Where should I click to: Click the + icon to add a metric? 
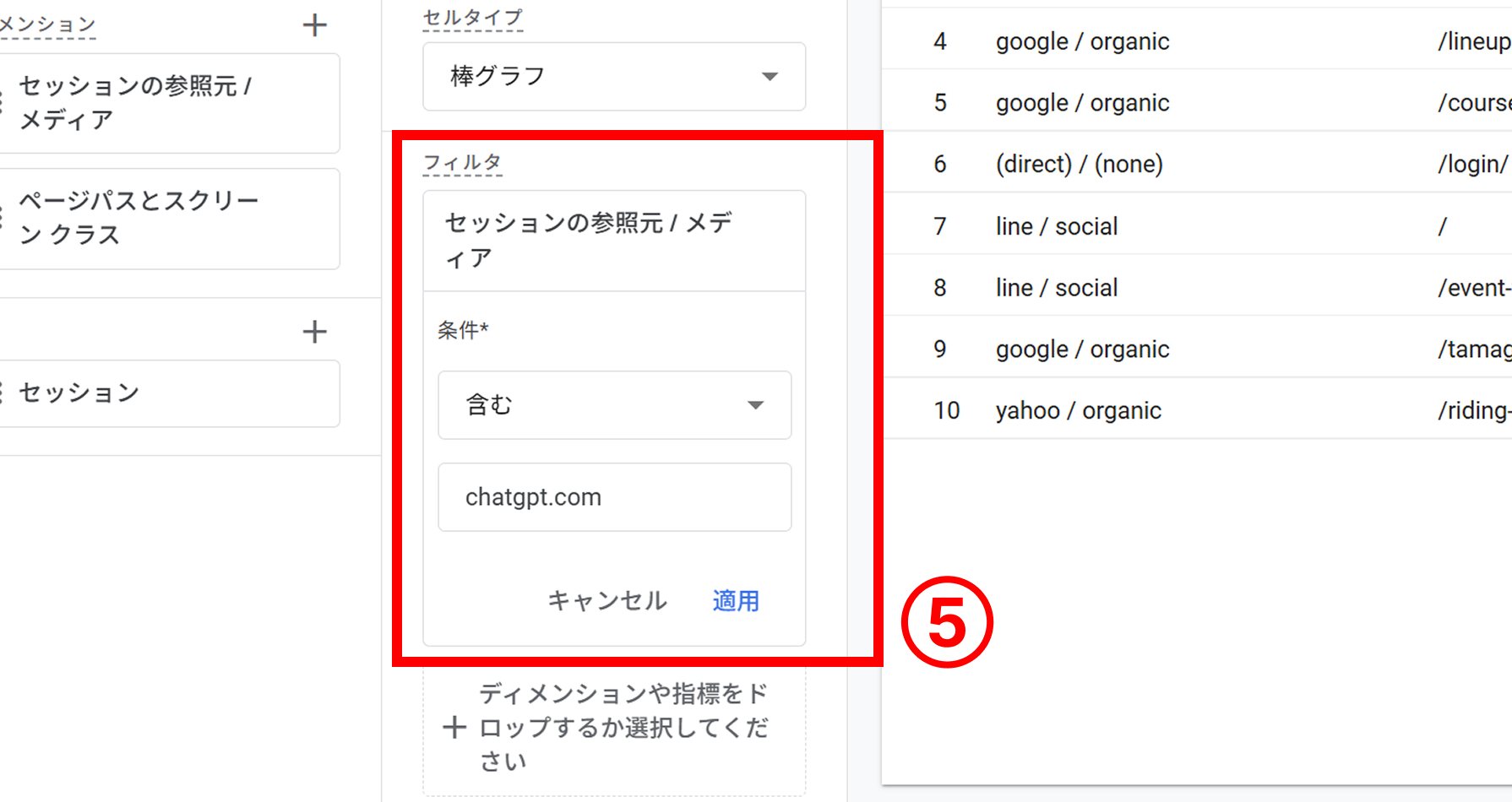(314, 331)
